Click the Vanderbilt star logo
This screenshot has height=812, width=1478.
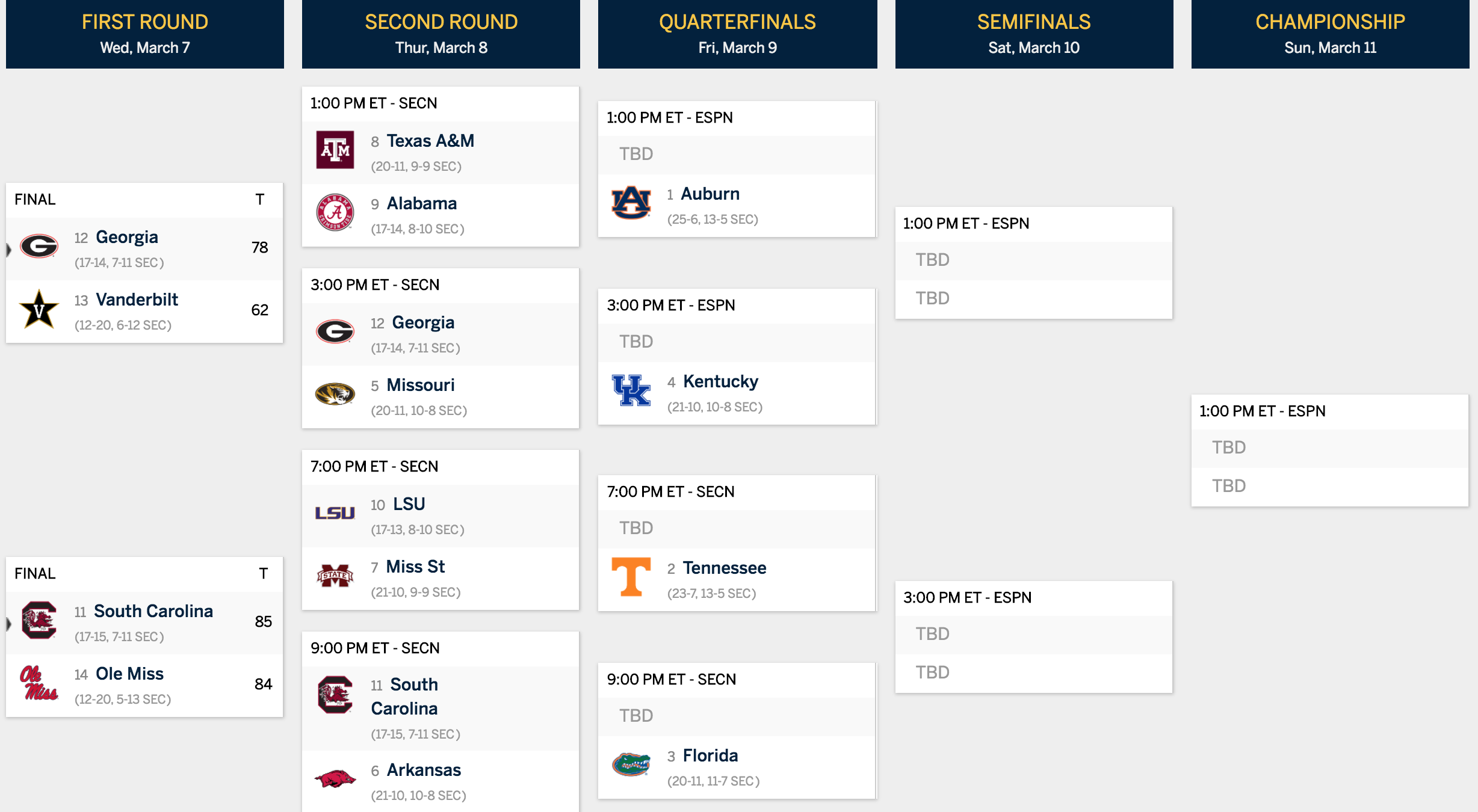39,309
